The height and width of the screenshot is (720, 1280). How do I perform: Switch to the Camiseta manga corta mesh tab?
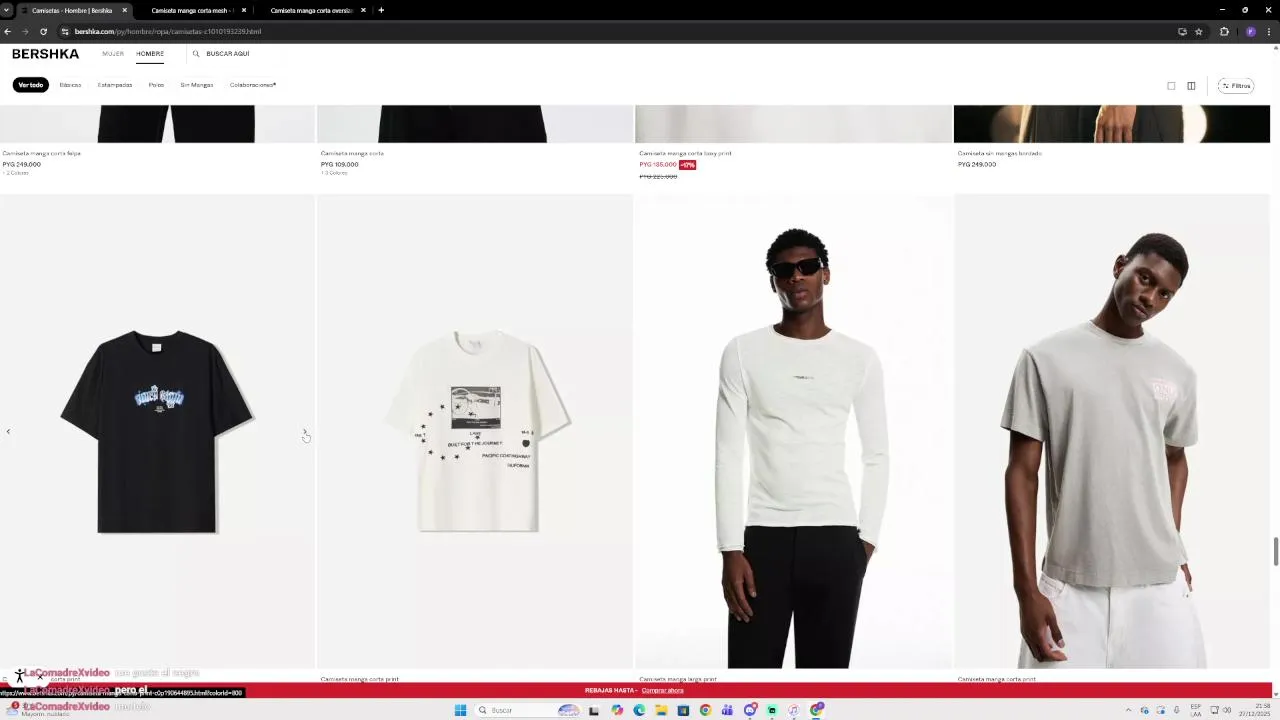(192, 10)
